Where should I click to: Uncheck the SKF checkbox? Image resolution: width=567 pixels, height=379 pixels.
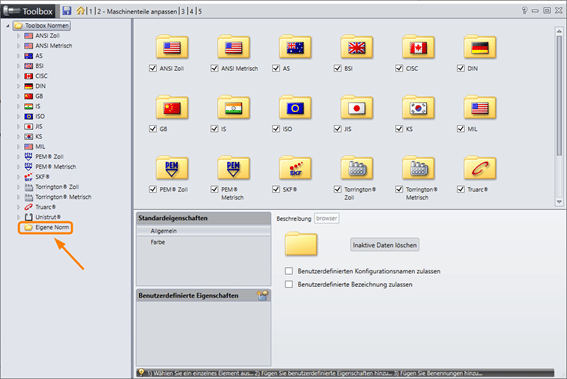click(276, 189)
